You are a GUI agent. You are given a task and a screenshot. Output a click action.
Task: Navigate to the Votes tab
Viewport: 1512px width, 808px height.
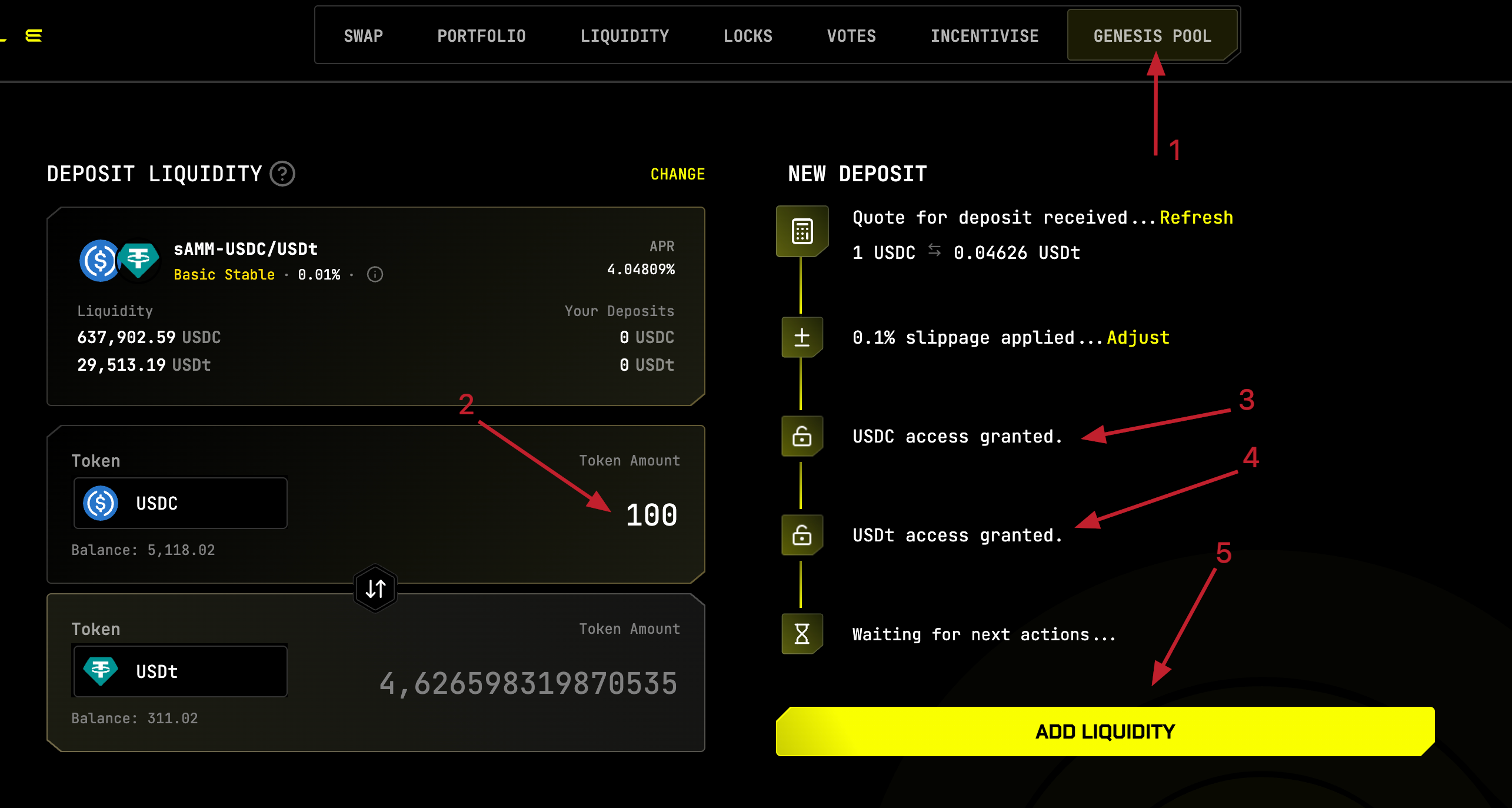click(x=851, y=36)
